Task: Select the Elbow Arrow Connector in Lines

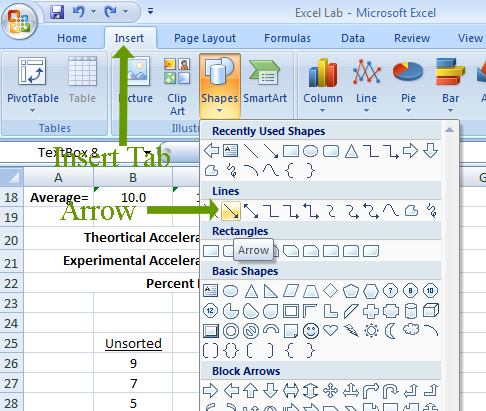Action: pyautogui.click(x=291, y=211)
